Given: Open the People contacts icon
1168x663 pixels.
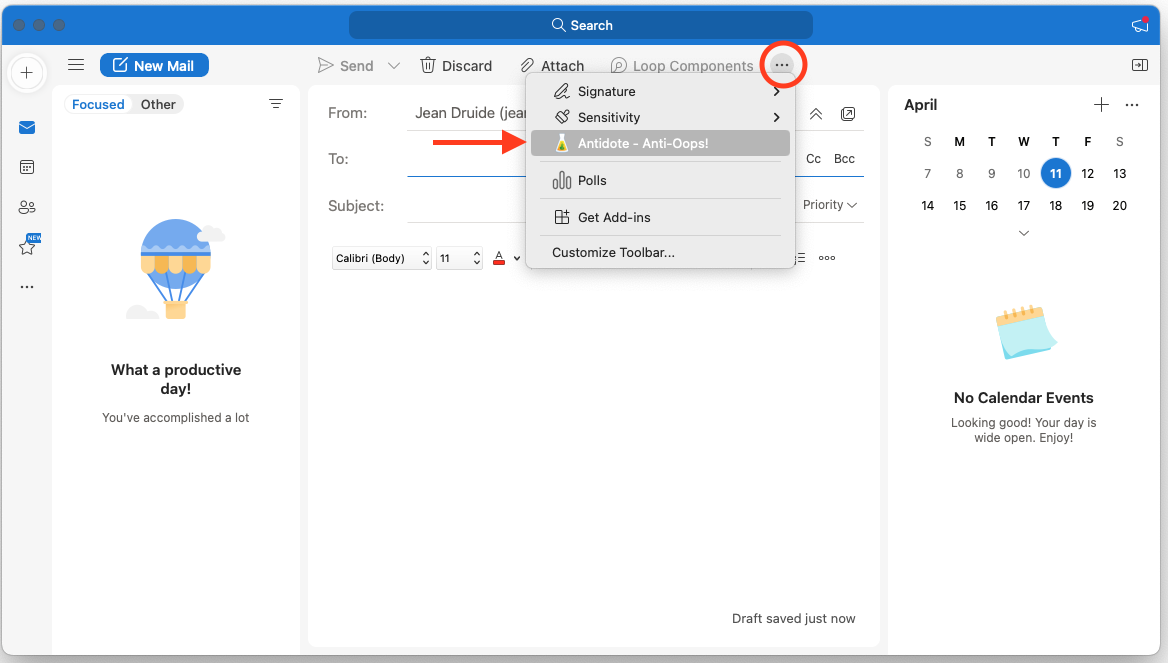Looking at the screenshot, I should click(27, 207).
